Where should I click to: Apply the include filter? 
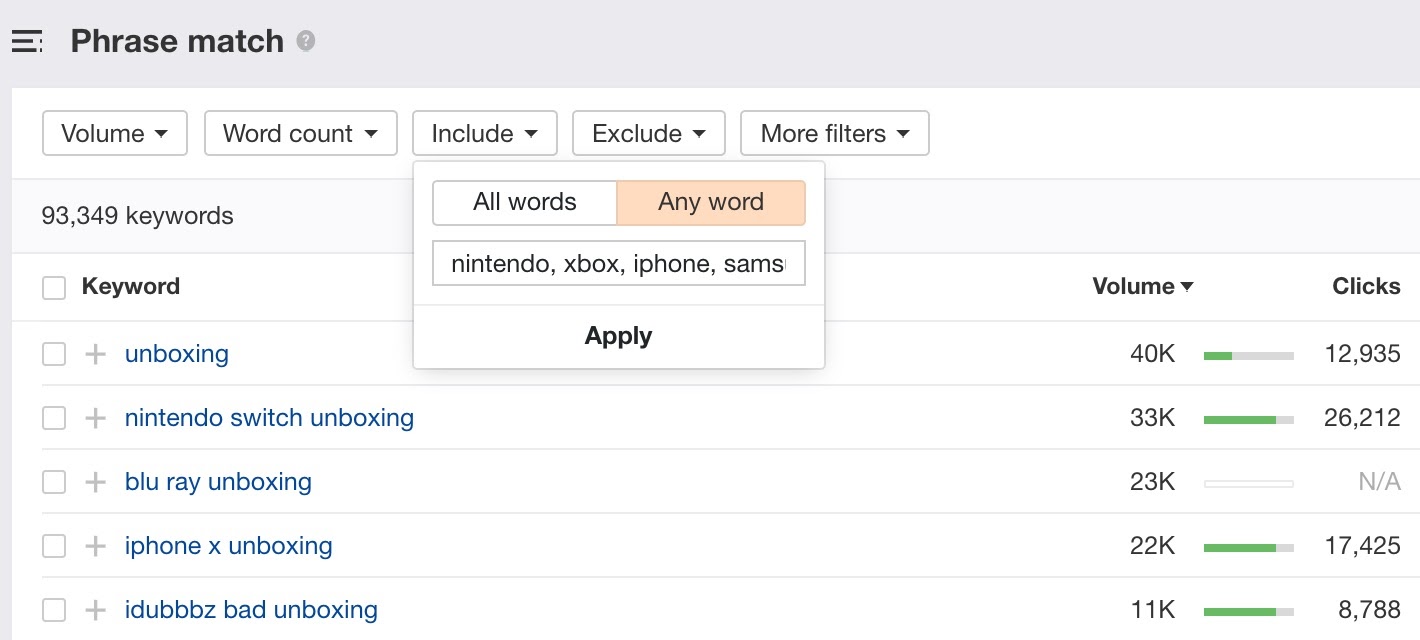click(618, 335)
